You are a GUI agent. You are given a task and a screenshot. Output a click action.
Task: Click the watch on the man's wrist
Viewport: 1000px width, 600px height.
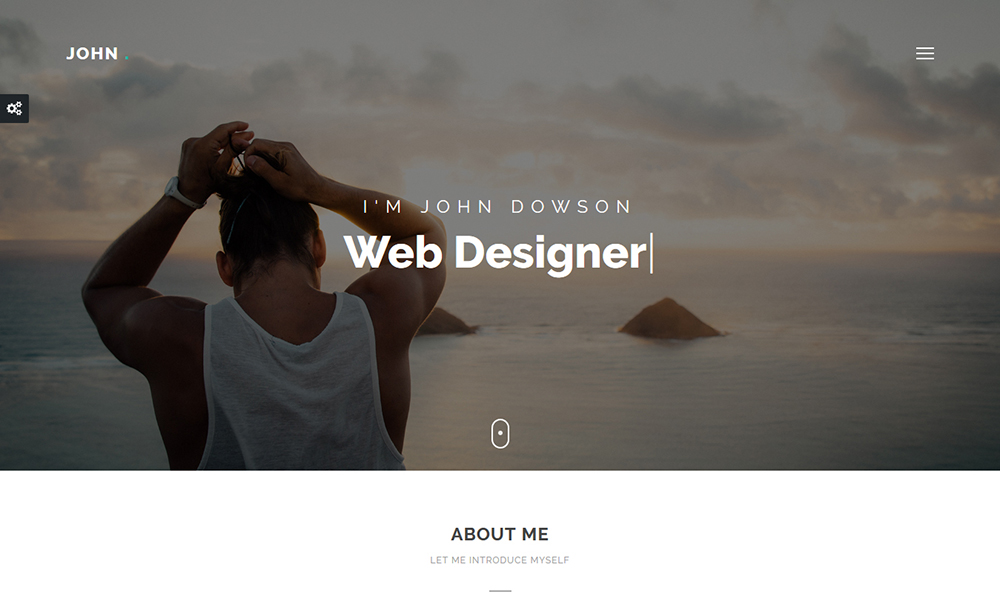pos(181,194)
